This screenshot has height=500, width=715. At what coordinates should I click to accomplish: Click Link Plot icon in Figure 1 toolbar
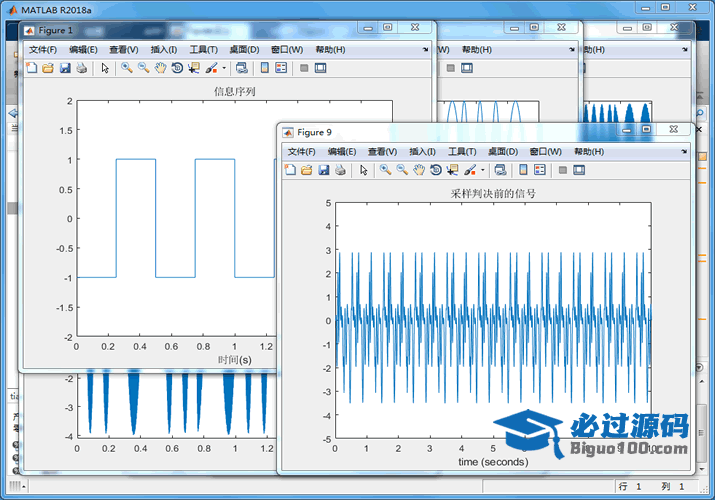[x=241, y=68]
